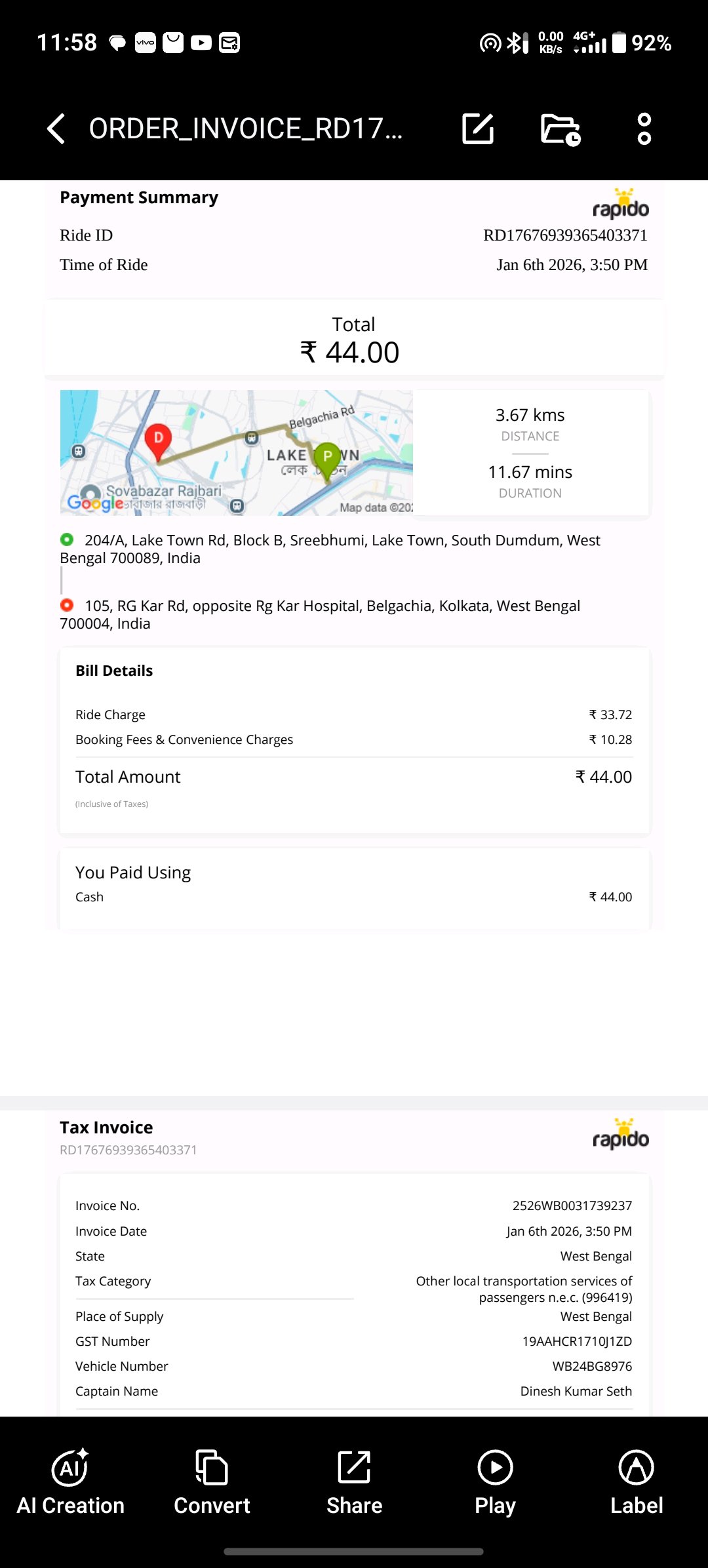Viewport: 708px width, 1568px height.
Task: Tap the Rapido logo in Payment Summary
Action: tap(621, 204)
